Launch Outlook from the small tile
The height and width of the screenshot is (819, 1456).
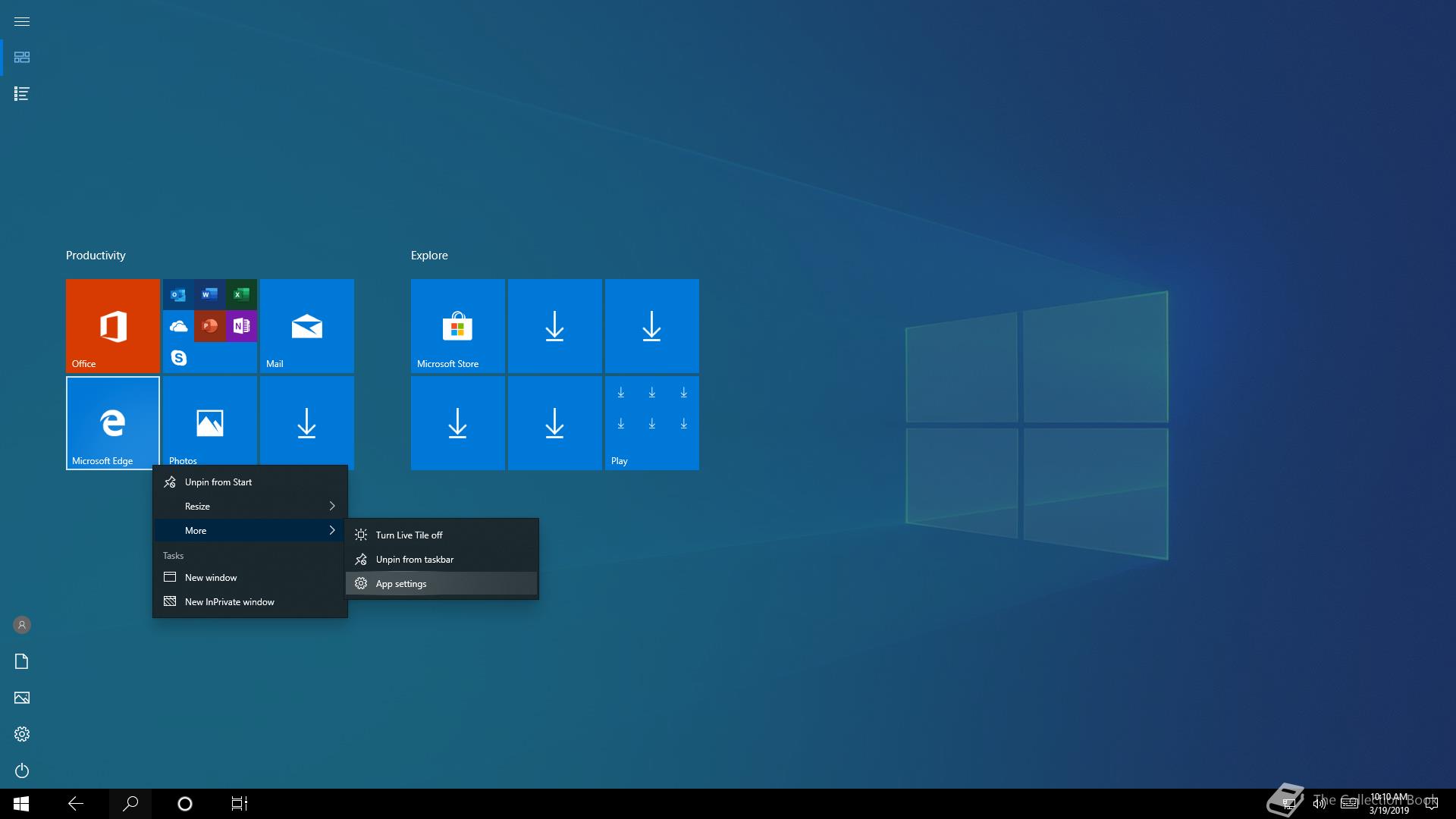click(x=178, y=294)
